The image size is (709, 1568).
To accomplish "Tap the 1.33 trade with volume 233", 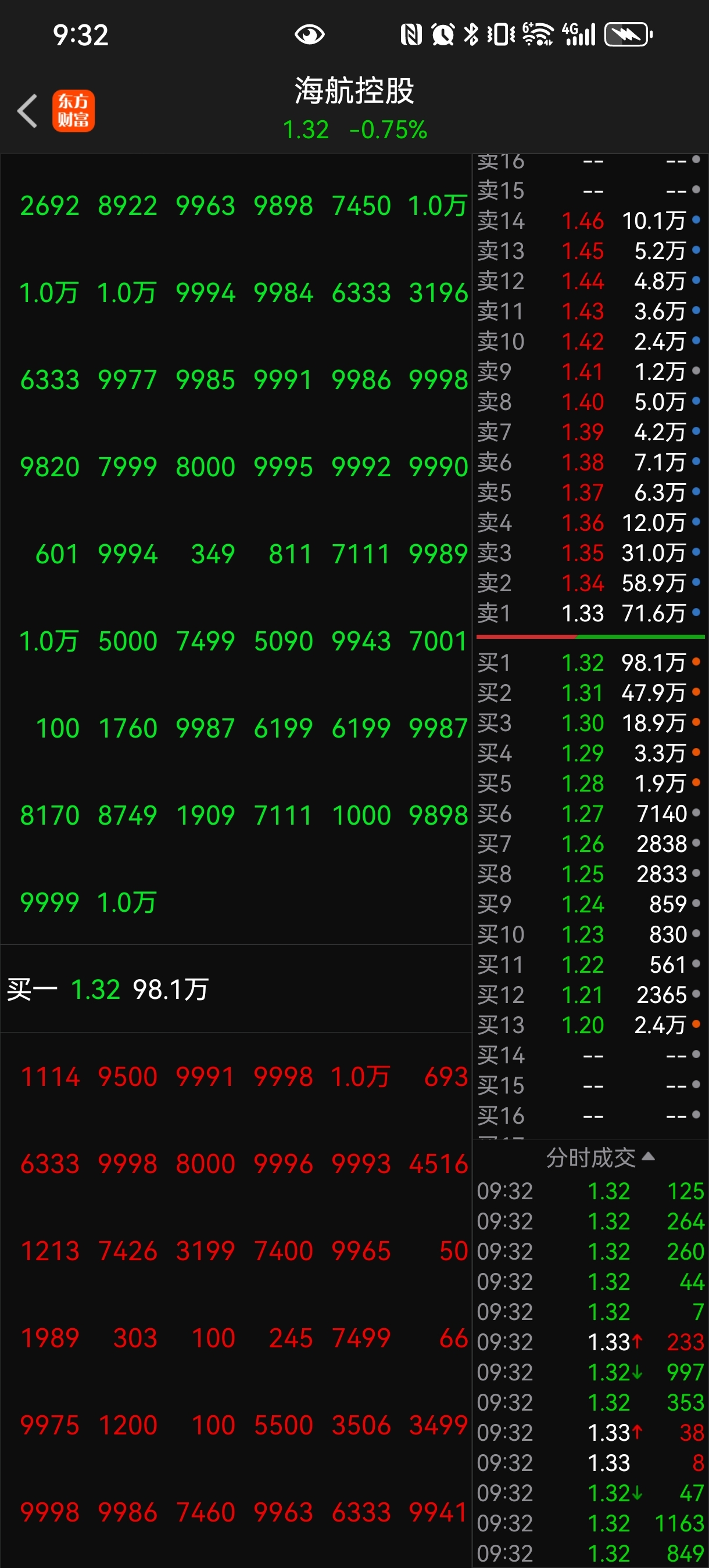I will [x=590, y=1342].
